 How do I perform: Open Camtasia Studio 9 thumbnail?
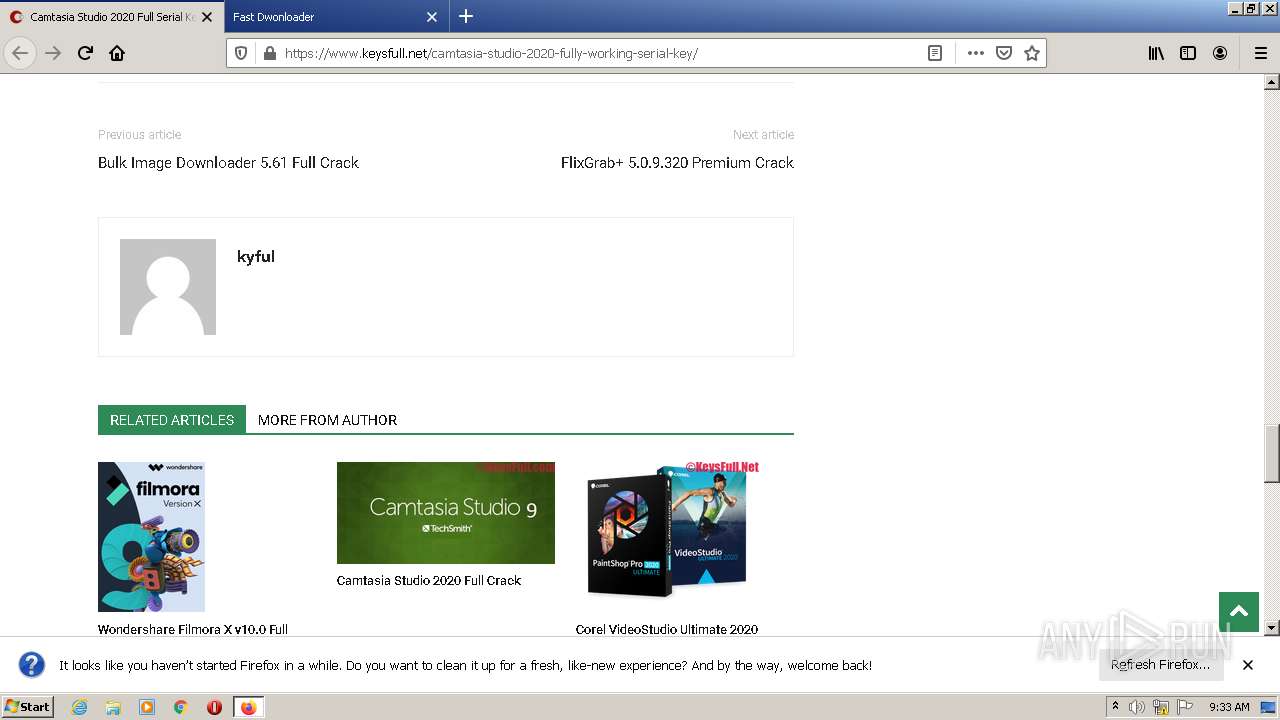[x=446, y=513]
